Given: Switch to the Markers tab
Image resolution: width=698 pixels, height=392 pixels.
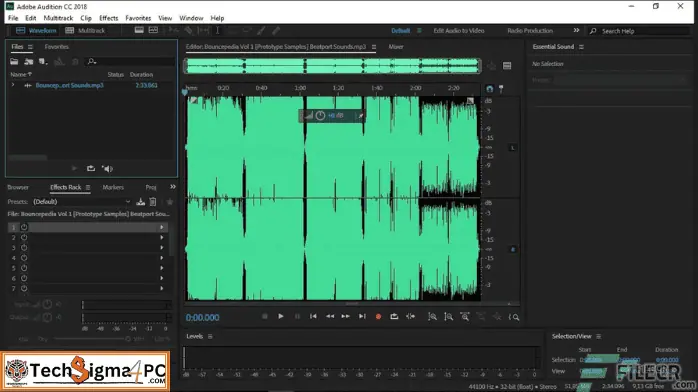Looking at the screenshot, I should click(113, 187).
